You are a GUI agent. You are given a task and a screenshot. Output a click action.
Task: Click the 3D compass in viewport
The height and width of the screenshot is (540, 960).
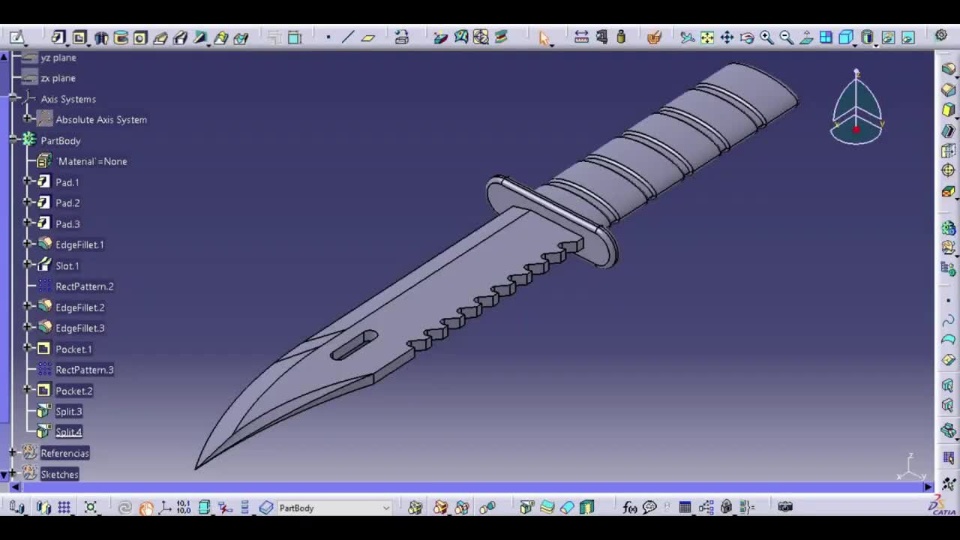(857, 107)
